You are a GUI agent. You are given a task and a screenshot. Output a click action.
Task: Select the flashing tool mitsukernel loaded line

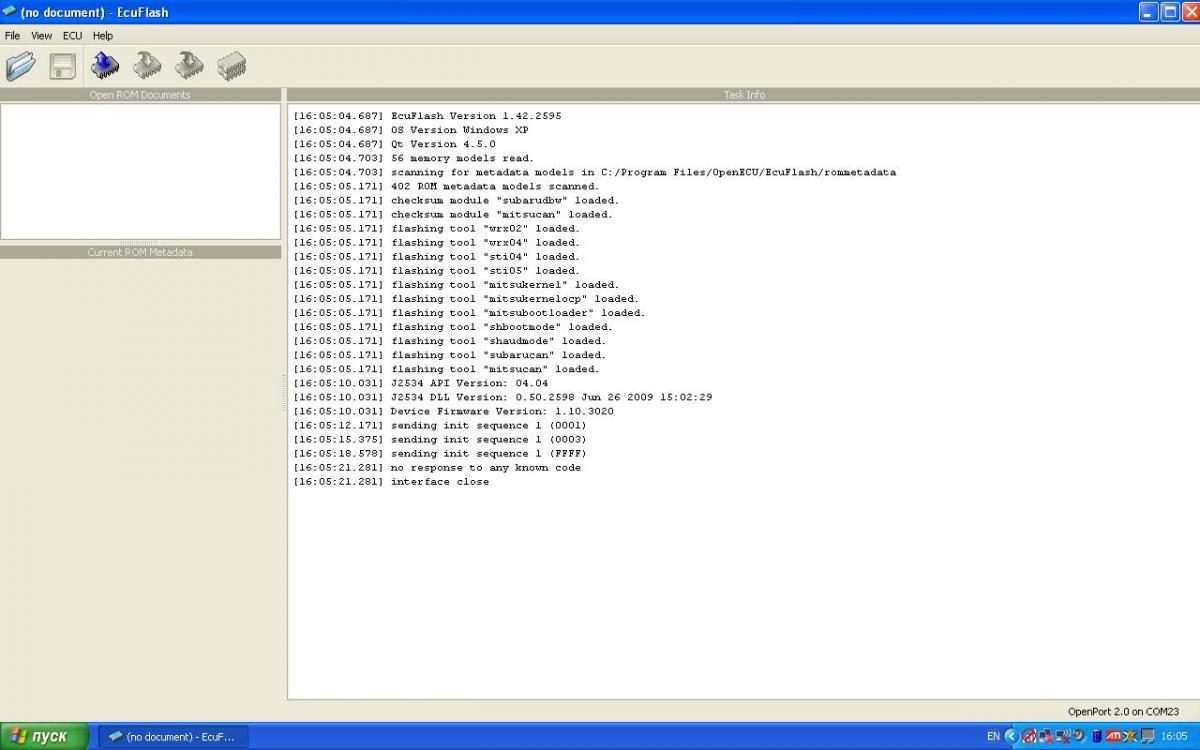pyautogui.click(x=456, y=284)
